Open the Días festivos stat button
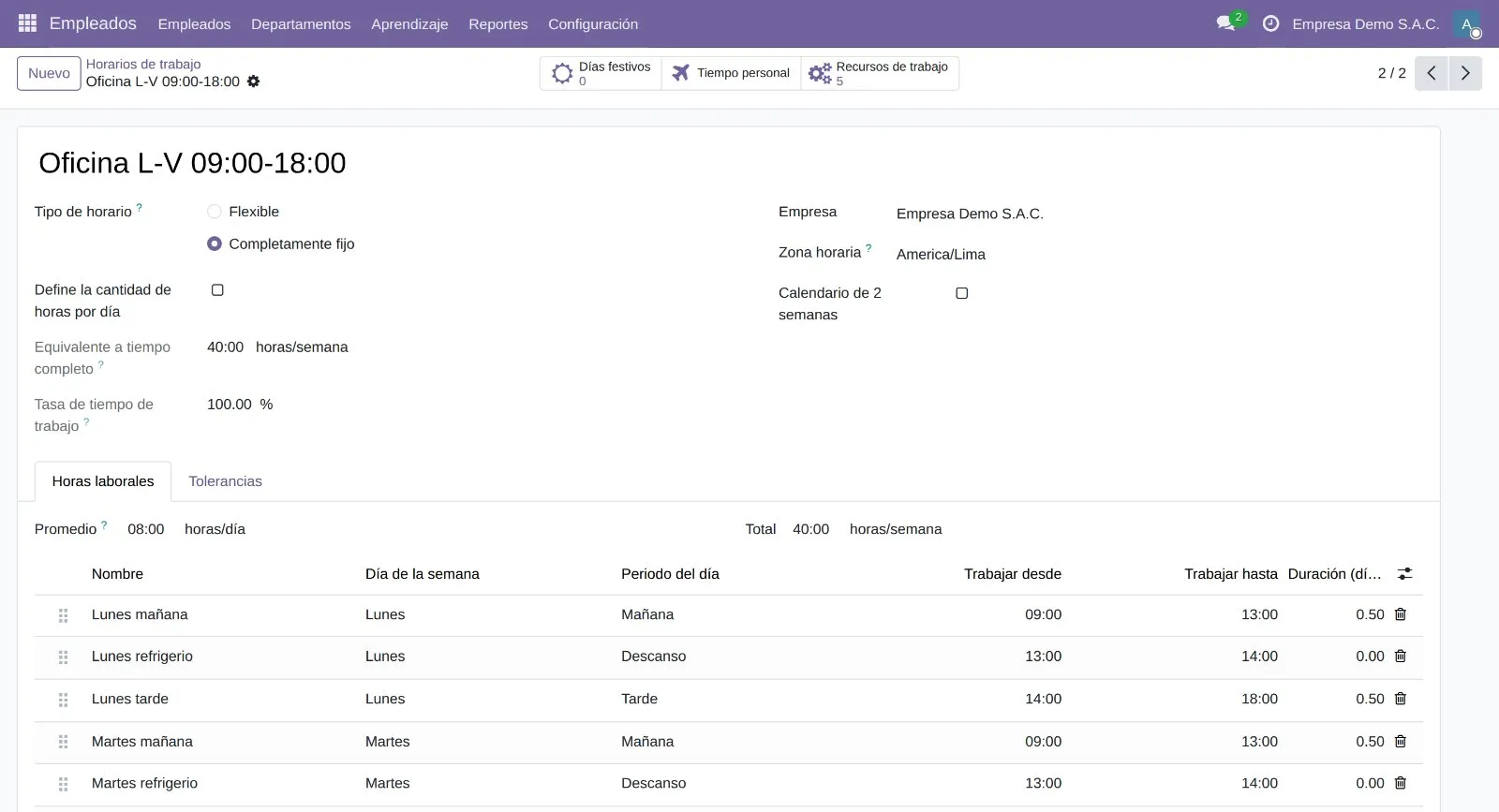This screenshot has height=812, width=1499. (x=601, y=73)
